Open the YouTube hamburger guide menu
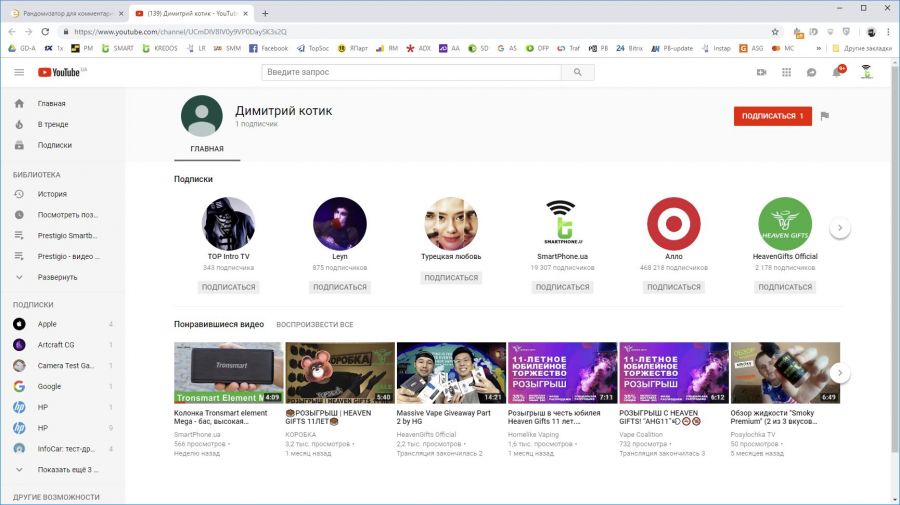Screen dimensions: 900x505 pos(19,72)
